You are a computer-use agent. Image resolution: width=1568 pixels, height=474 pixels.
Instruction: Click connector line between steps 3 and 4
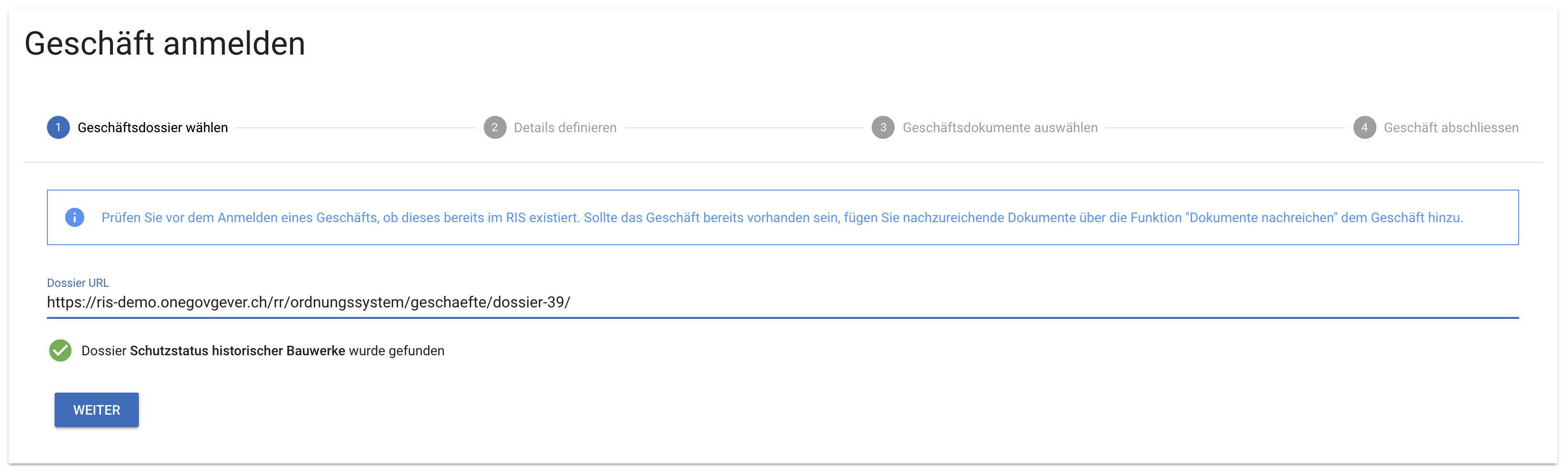coord(1225,128)
